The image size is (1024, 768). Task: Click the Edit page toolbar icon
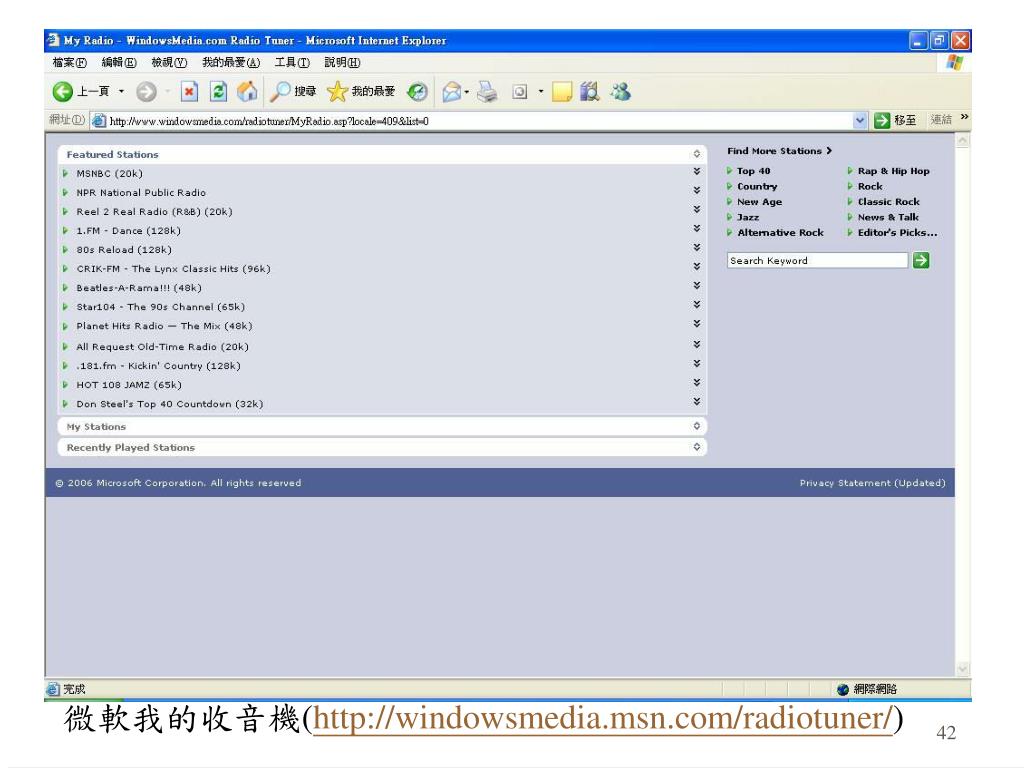point(519,92)
